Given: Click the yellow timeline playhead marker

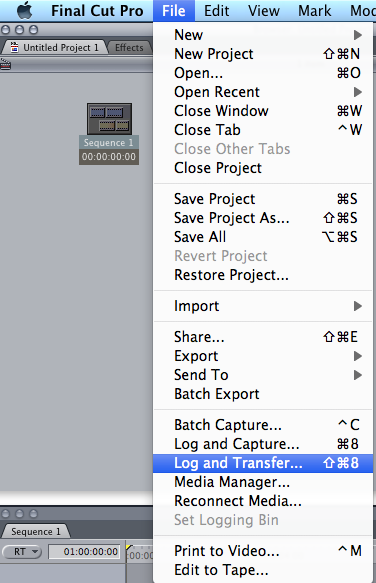Looking at the screenshot, I should [x=129, y=548].
